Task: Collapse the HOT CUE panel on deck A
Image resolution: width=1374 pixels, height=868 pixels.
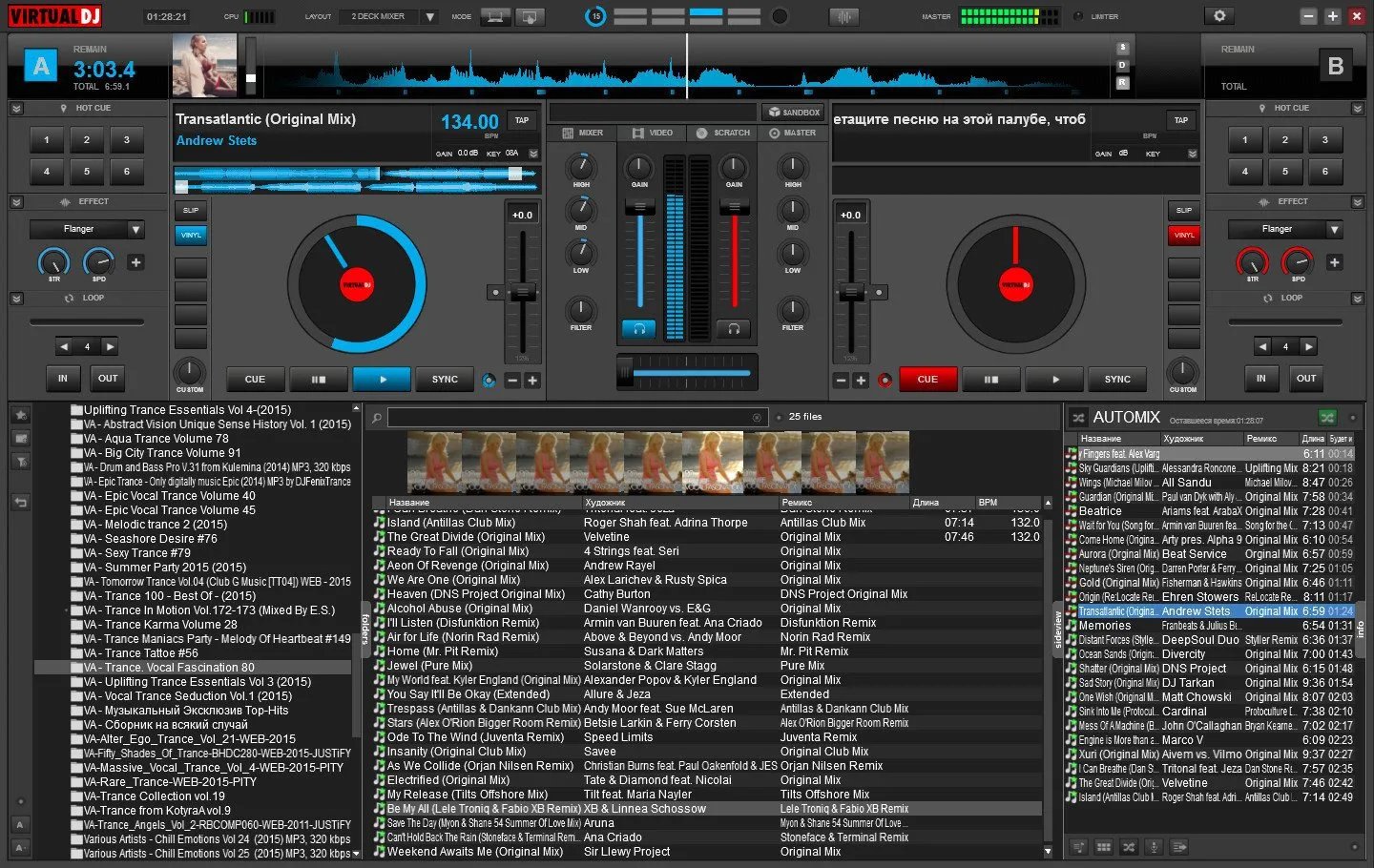Action: 16,109
